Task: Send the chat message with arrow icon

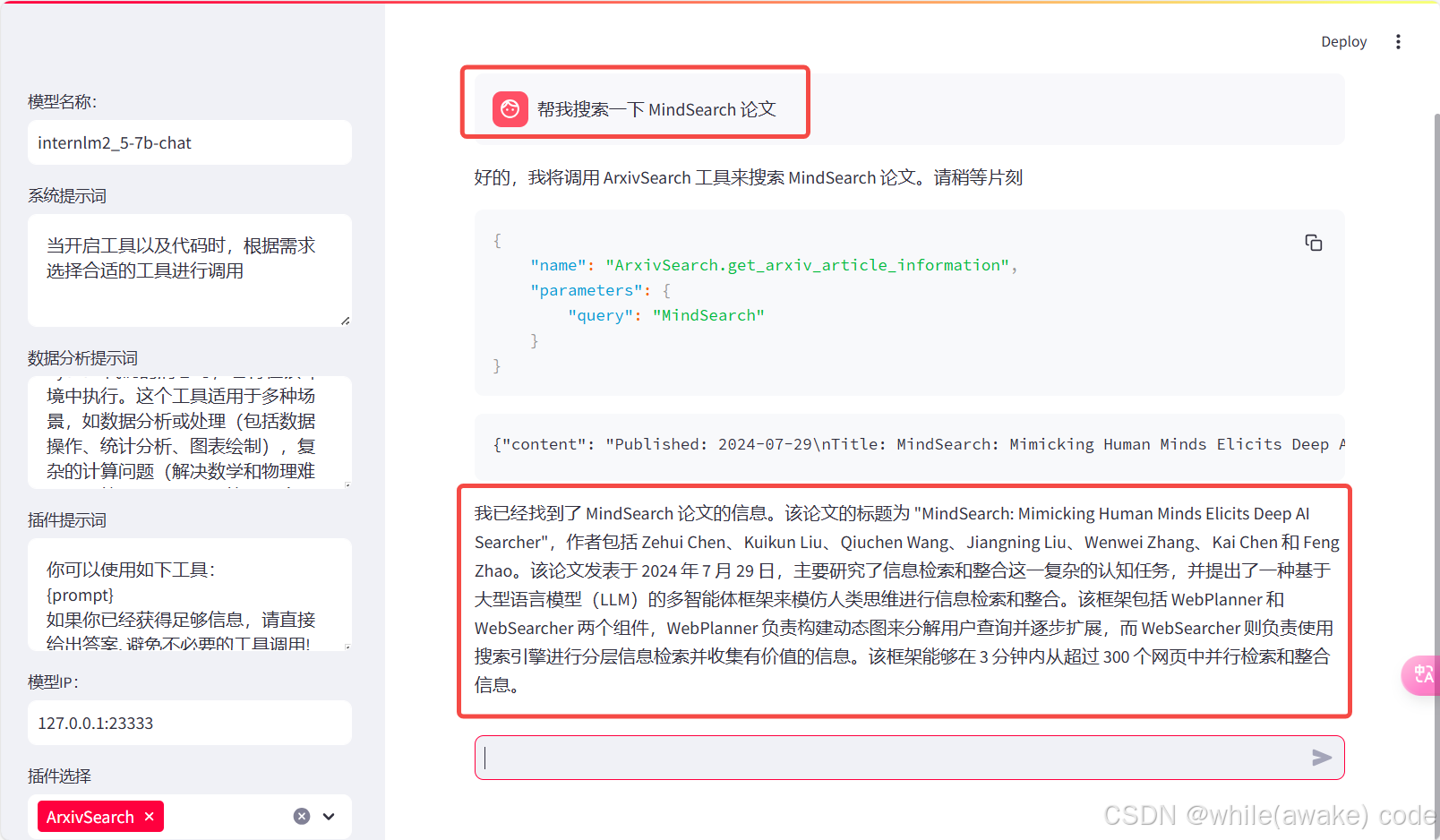Action: (1321, 758)
